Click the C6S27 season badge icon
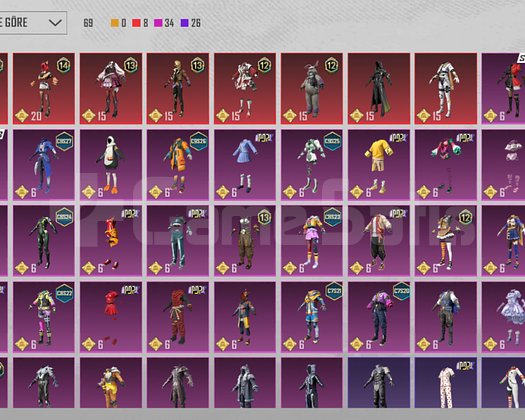This screenshot has height=420, width=525. [64, 141]
